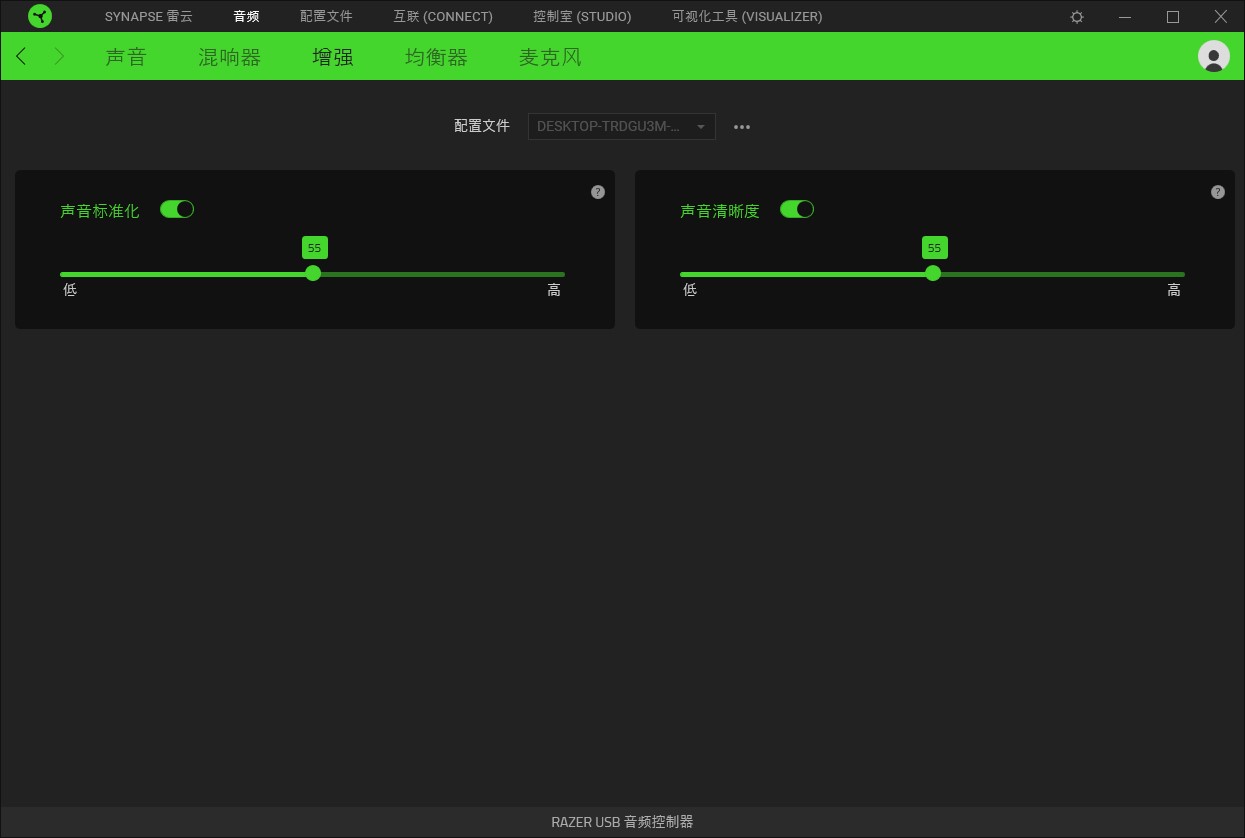Show help for 声音标准化 question mark
Screen dimensions: 1245x838
[x=598, y=192]
